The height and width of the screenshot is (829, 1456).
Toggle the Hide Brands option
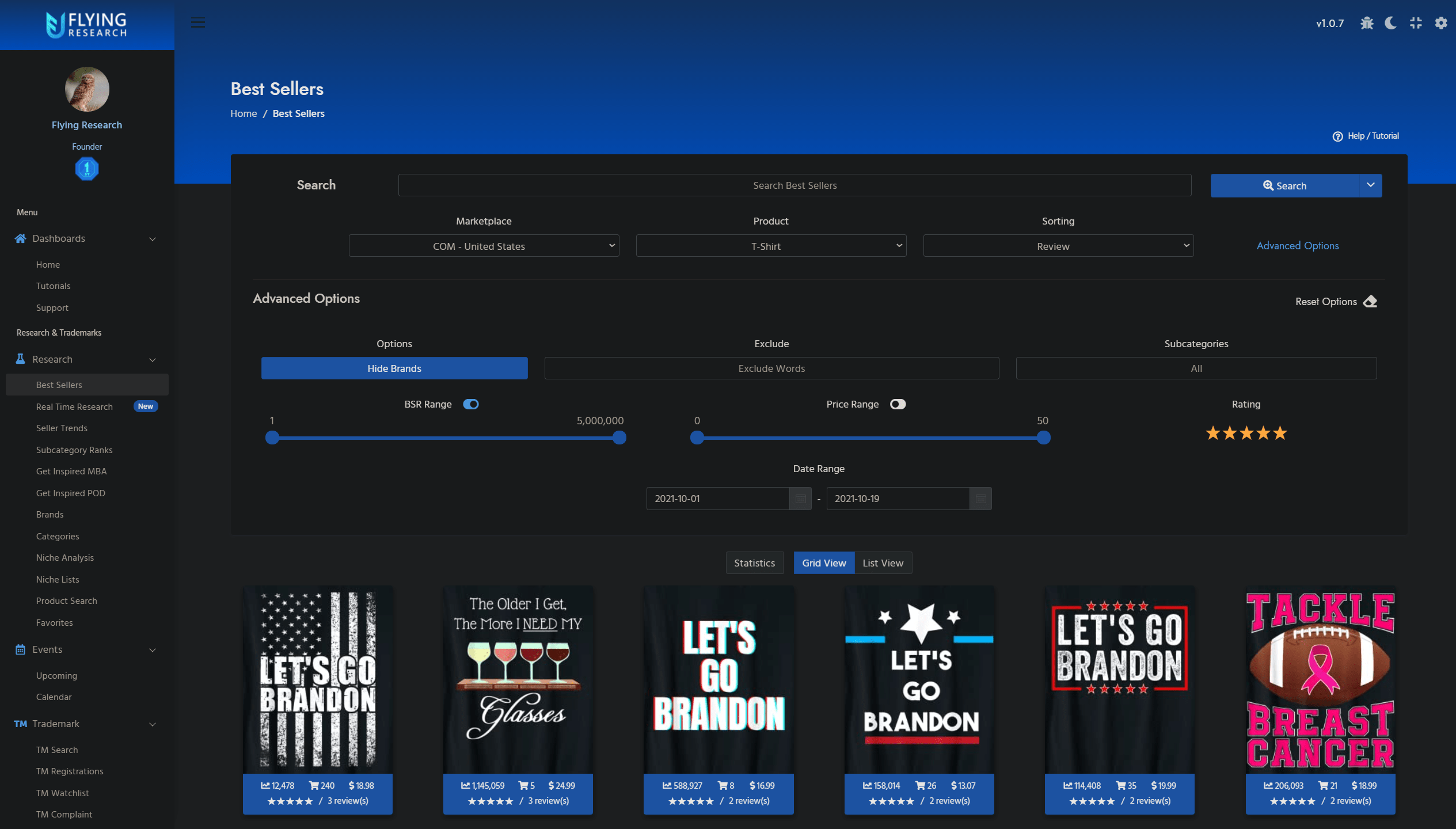[394, 368]
